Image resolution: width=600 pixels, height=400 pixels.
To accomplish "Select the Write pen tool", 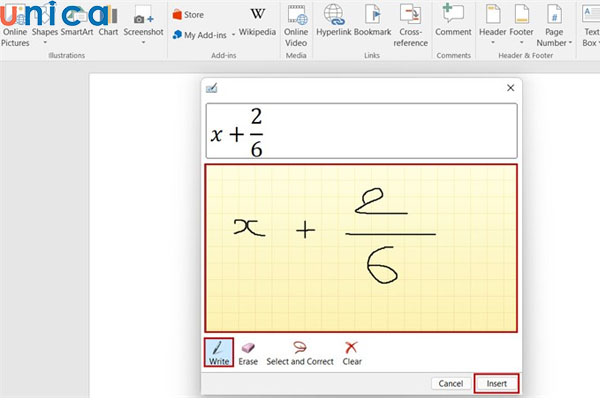I will click(x=219, y=351).
